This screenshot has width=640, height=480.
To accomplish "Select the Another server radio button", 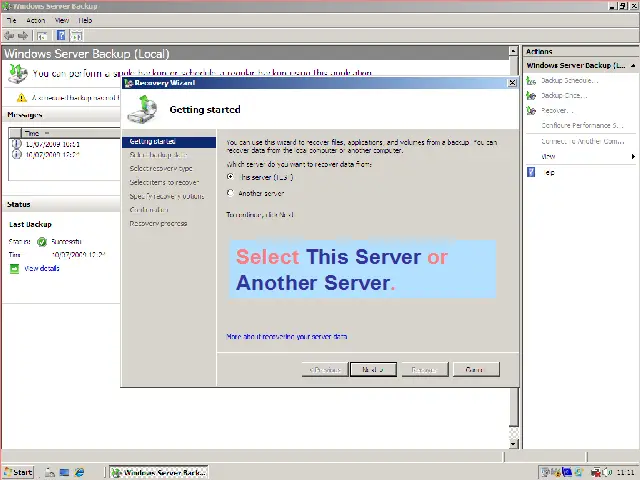I will (230, 193).
